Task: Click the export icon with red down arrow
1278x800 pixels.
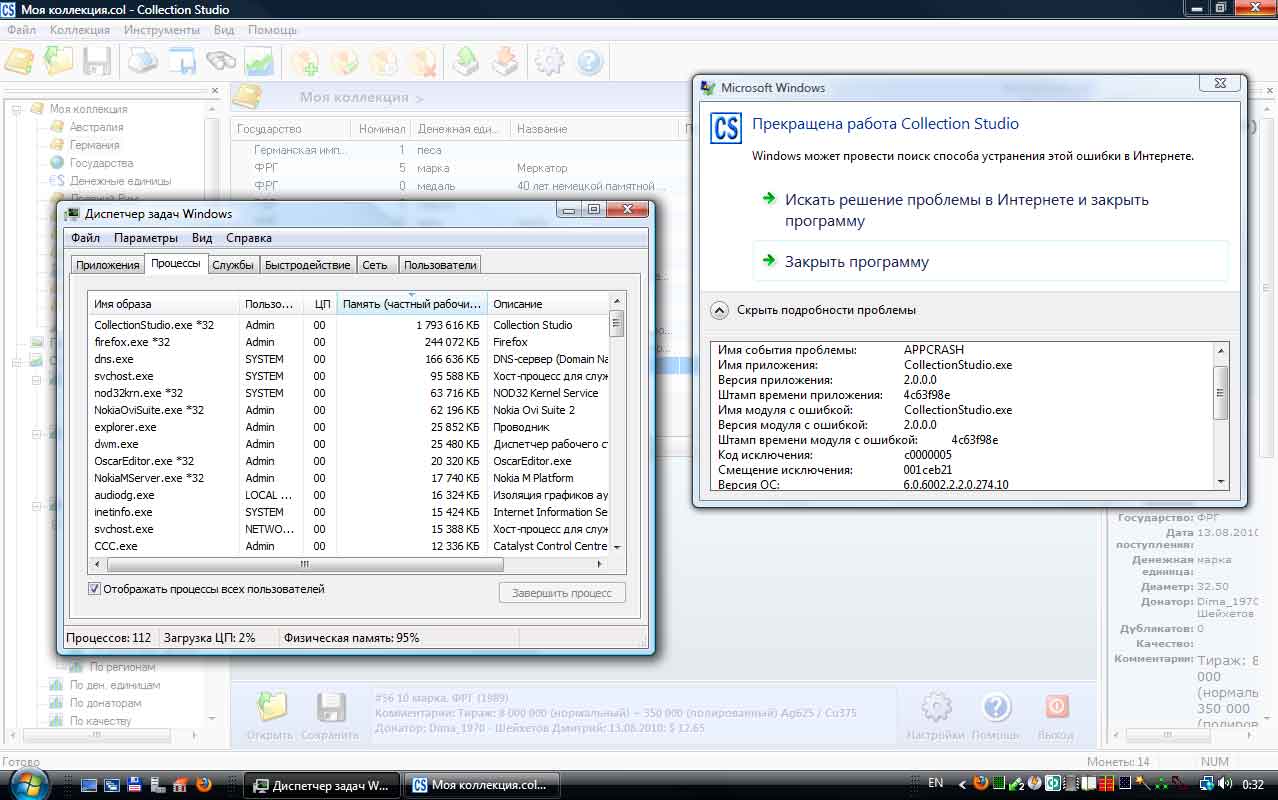Action: [506, 62]
